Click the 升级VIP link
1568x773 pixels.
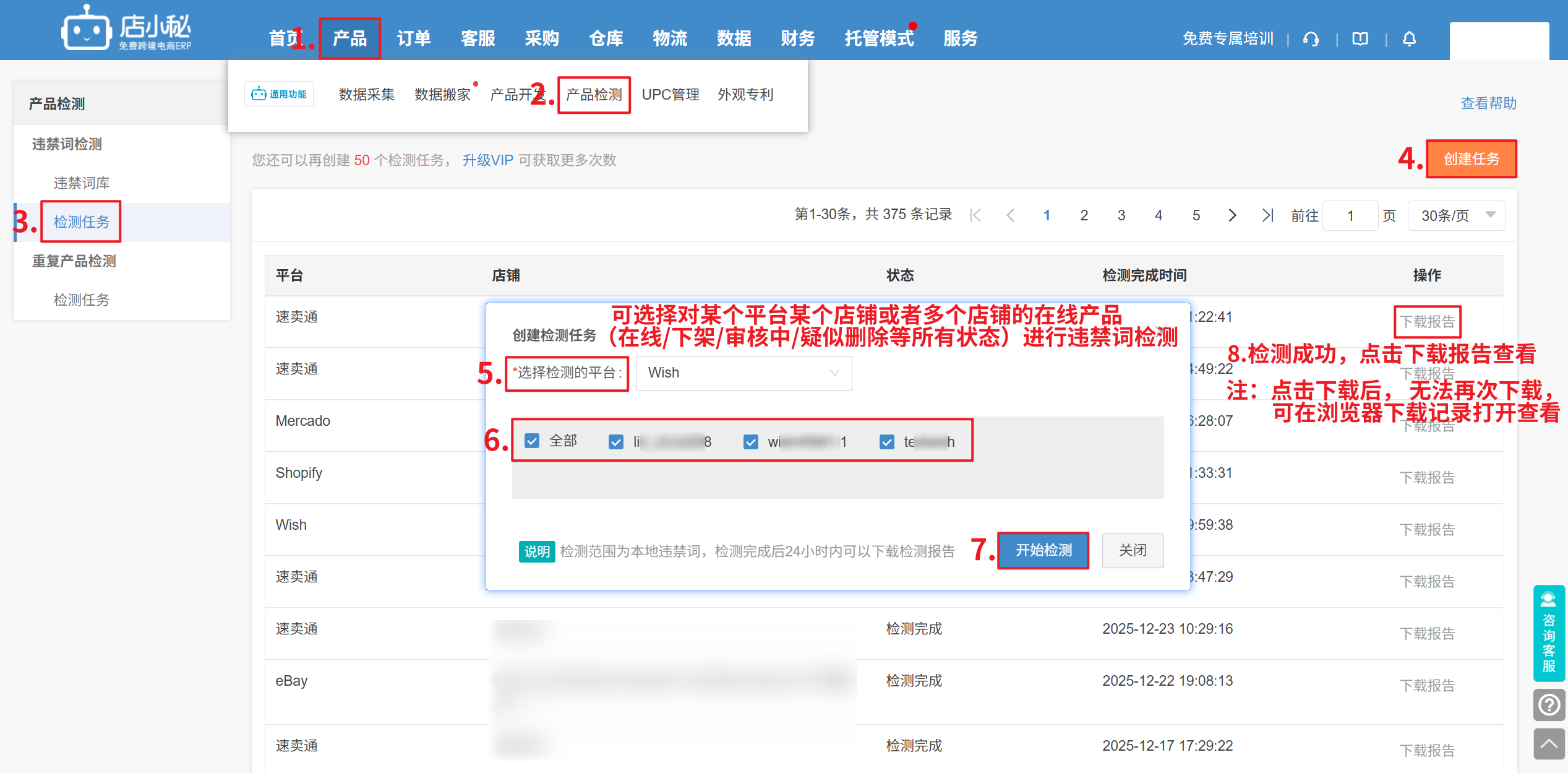(x=487, y=160)
